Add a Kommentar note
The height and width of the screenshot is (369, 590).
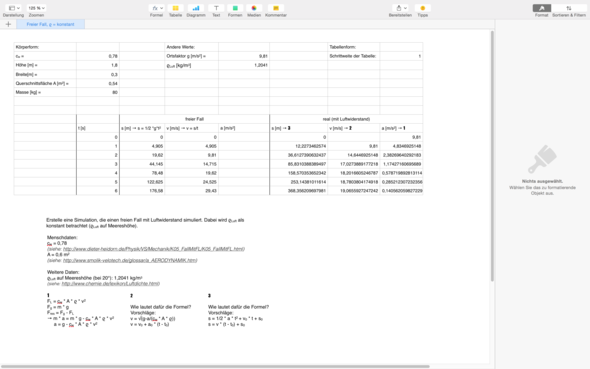click(x=276, y=8)
